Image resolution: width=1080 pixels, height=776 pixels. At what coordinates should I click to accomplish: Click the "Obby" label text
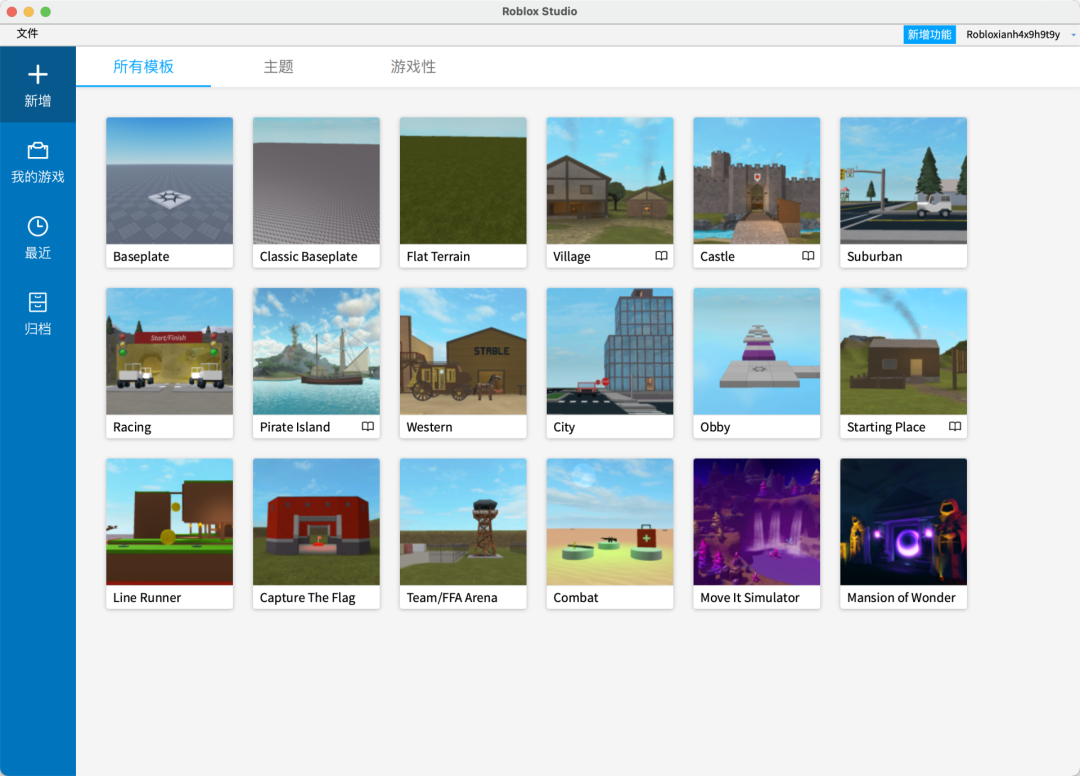[715, 428]
